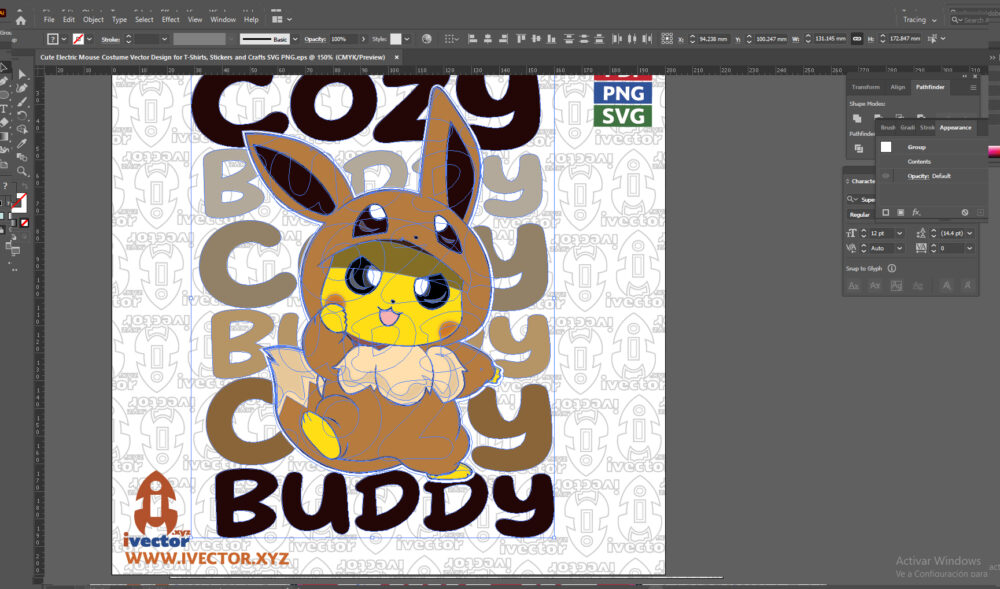
Task: Open arrange documents dropdown
Action: click(281, 20)
